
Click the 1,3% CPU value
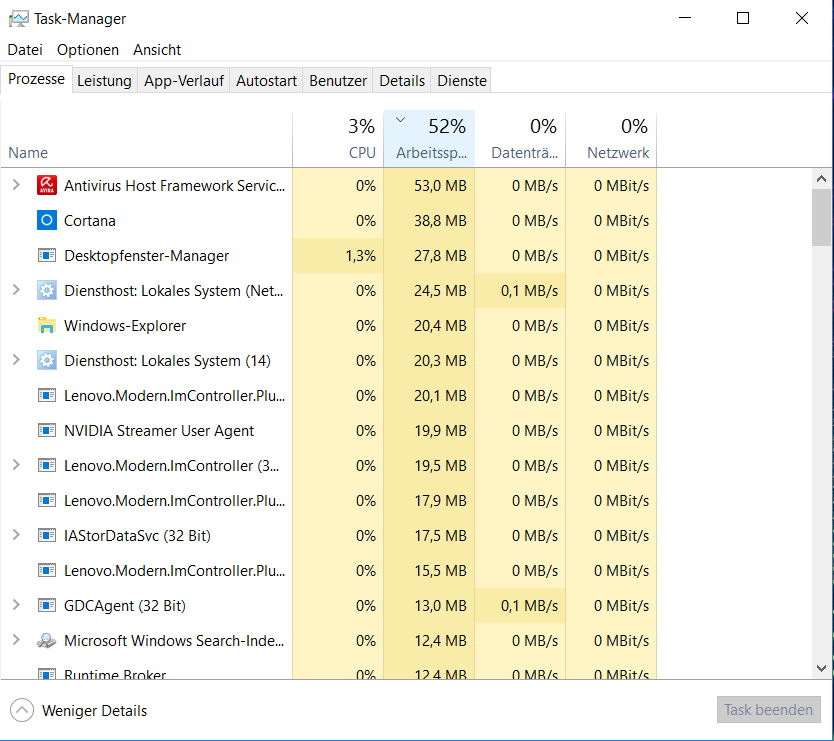pyautogui.click(x=361, y=256)
